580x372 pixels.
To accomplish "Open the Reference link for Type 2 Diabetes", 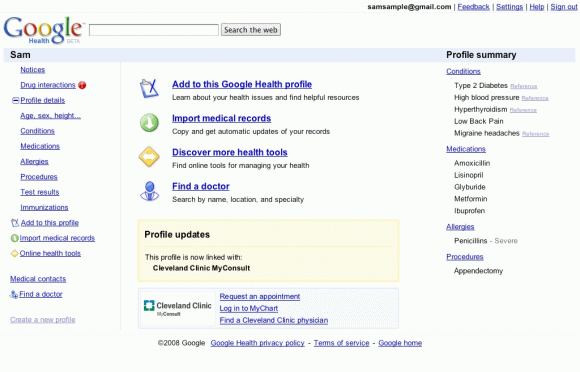I will point(523,86).
